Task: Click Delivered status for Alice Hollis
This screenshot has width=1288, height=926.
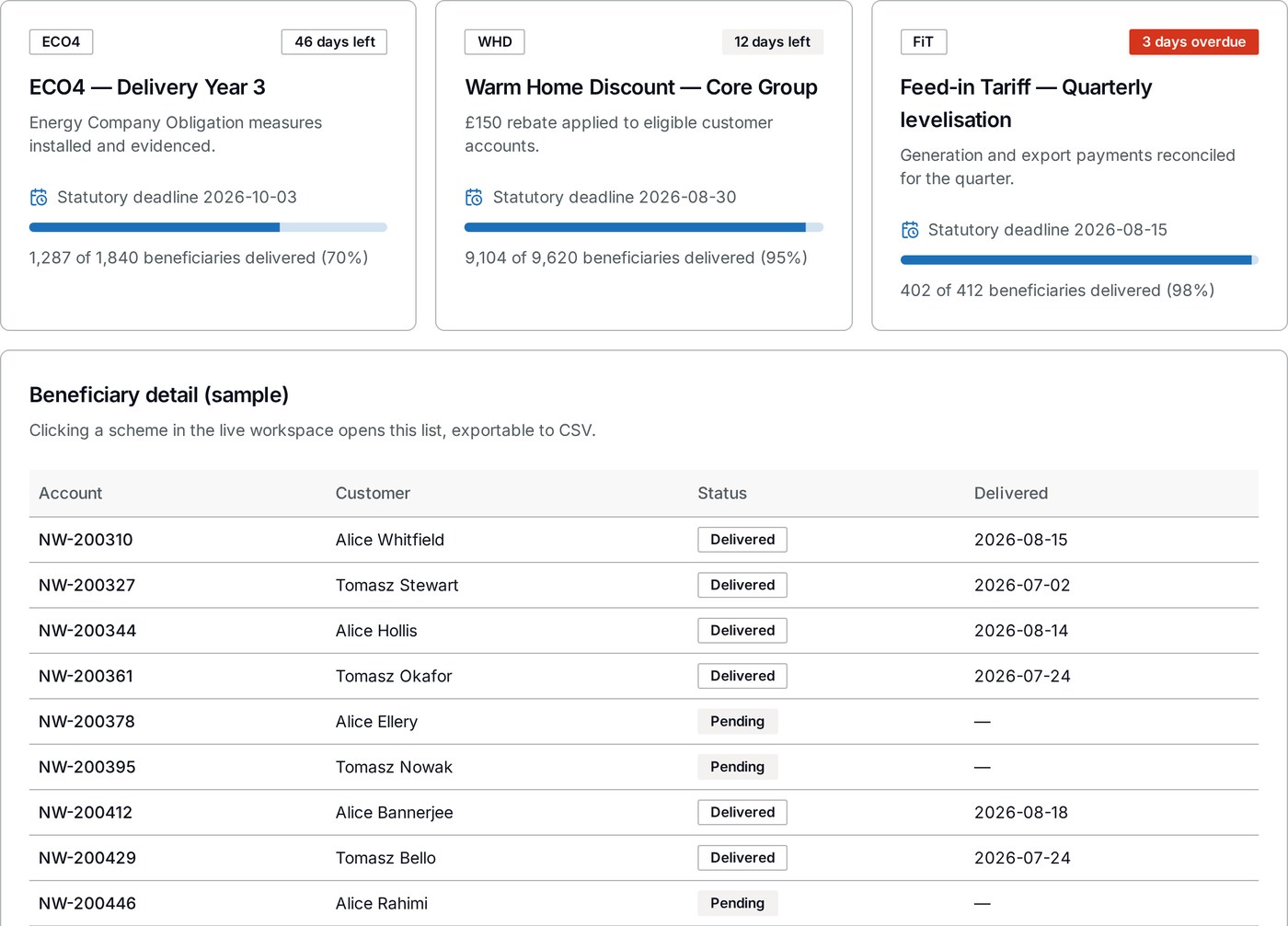Action: click(x=742, y=631)
